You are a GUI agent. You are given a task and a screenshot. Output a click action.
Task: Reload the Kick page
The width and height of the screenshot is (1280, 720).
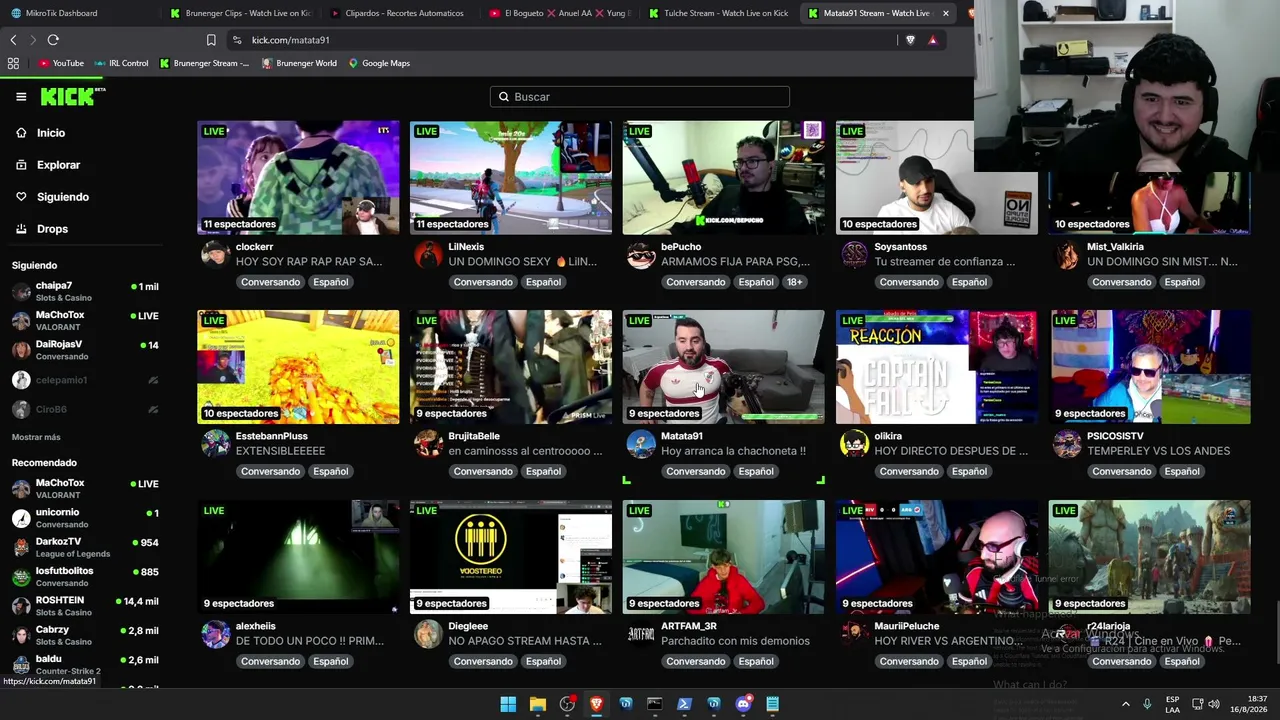coord(53,40)
